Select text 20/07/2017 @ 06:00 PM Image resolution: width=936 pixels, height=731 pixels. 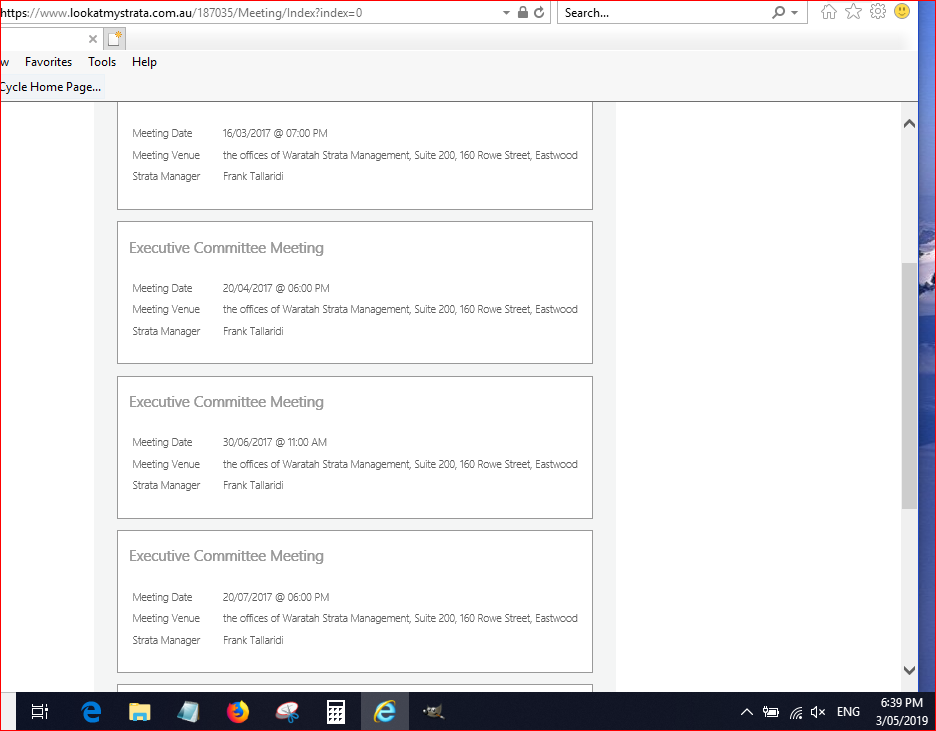pyautogui.click(x=276, y=597)
